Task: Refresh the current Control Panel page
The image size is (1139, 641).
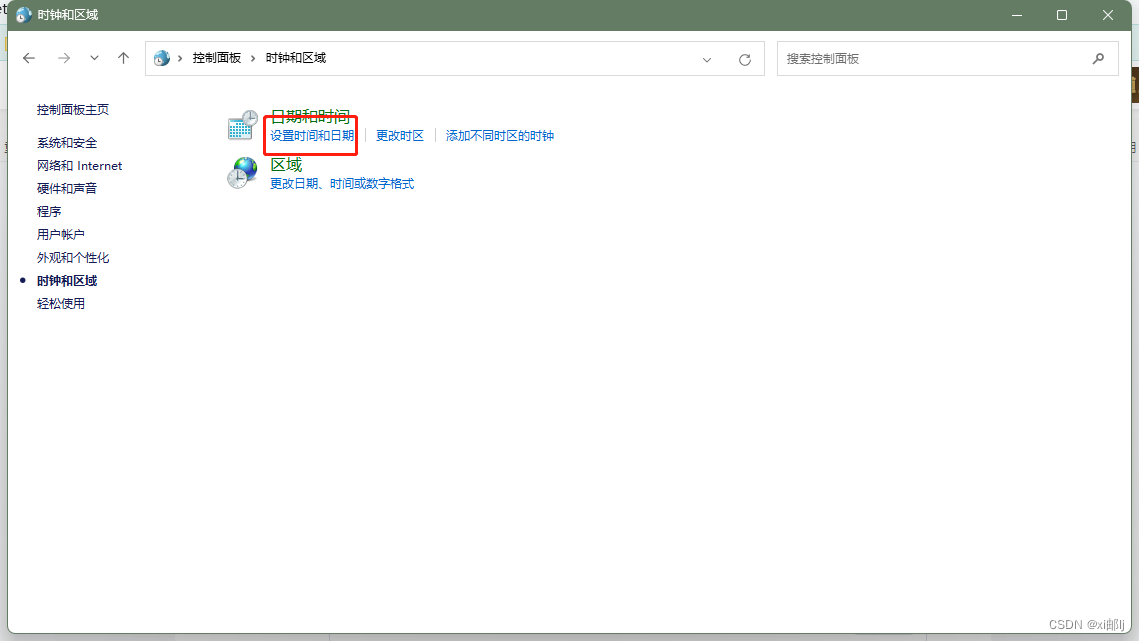Action: (x=744, y=58)
